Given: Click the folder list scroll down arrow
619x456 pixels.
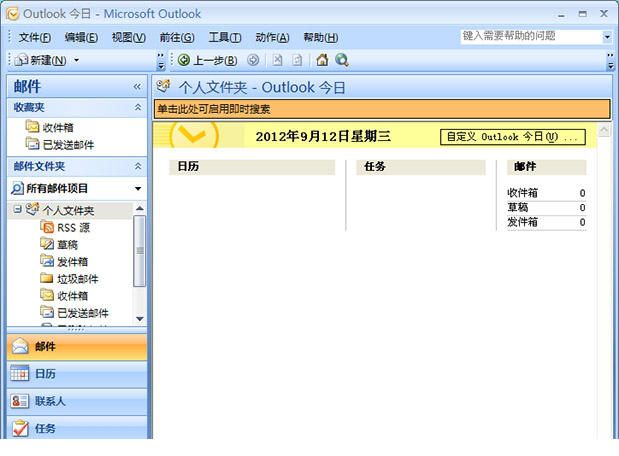Looking at the screenshot, I should coord(140,319).
